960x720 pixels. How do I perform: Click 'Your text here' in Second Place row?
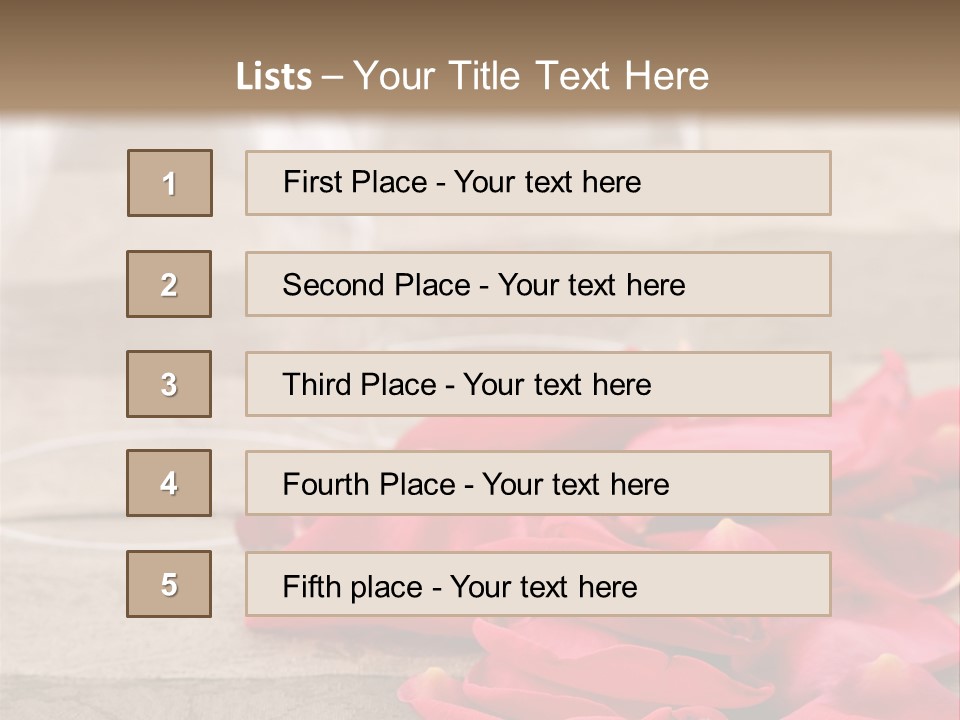[591, 285]
